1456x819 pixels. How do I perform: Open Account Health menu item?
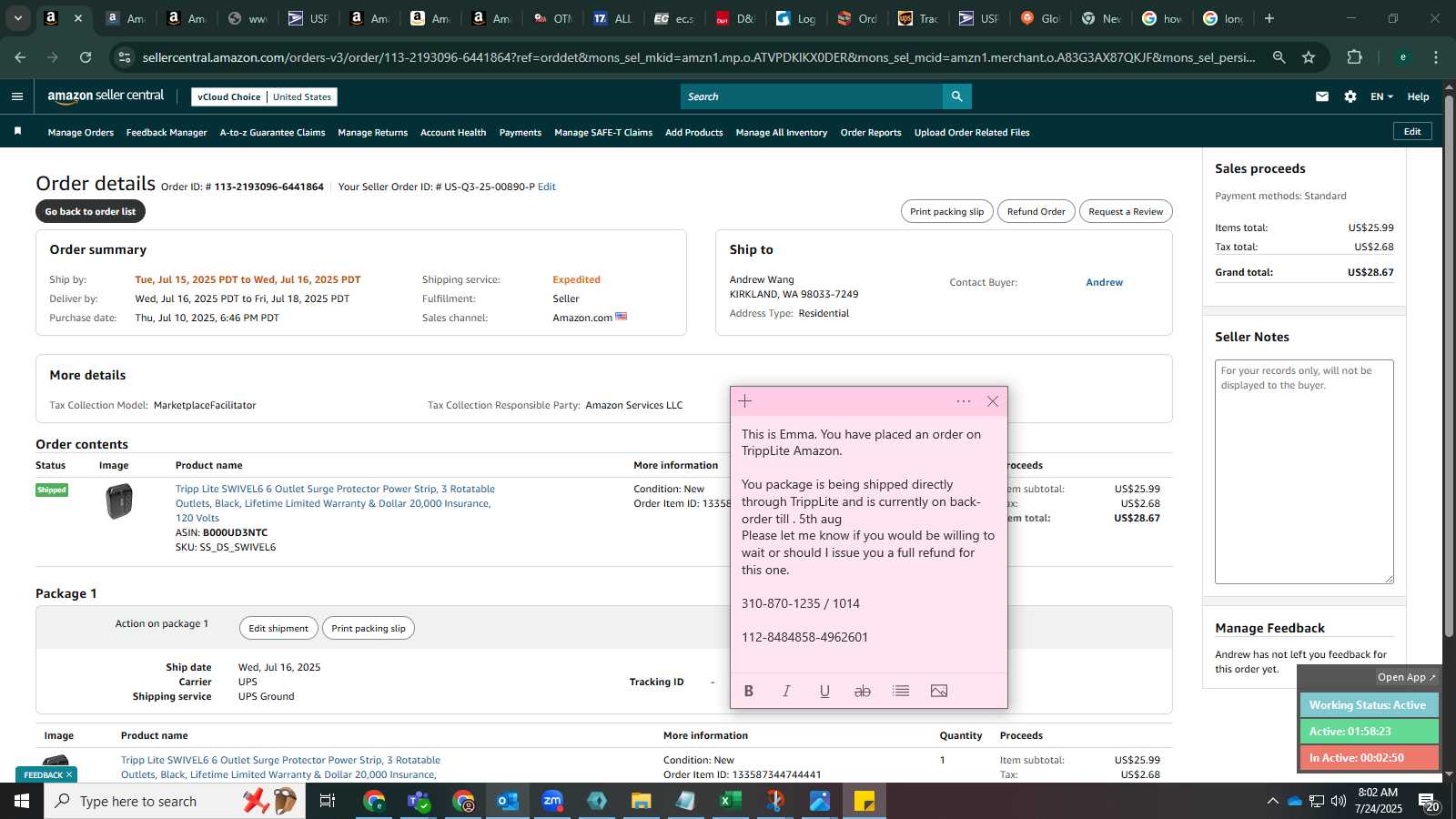point(453,132)
